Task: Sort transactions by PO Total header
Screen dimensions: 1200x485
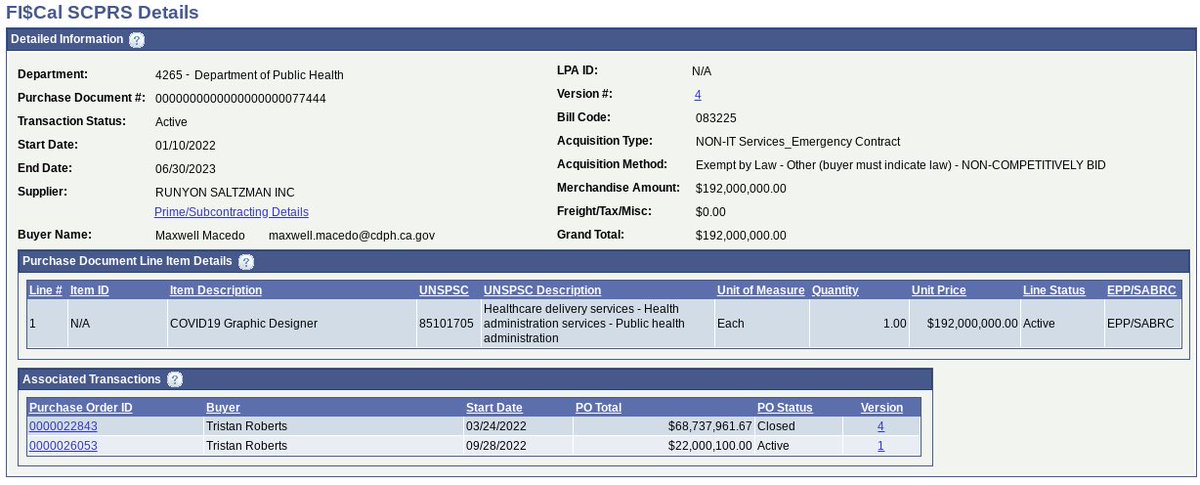Action: click(599, 408)
